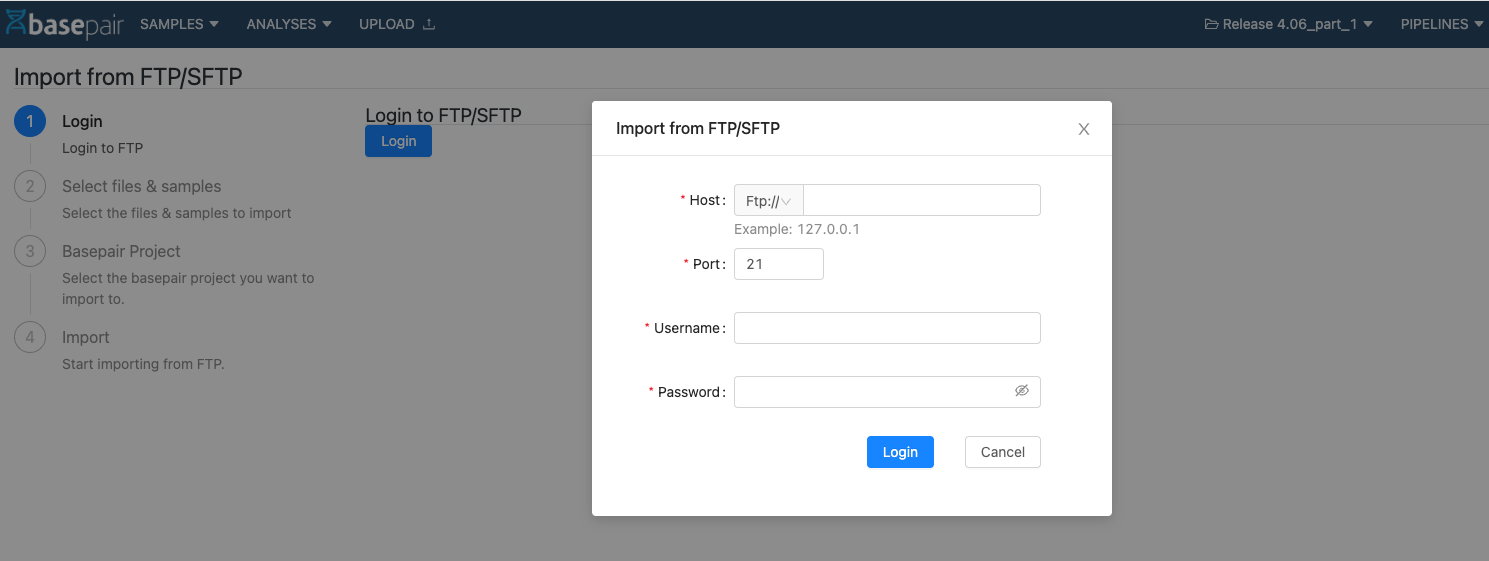Viewport: 1489px width, 561px height.
Task: Close the Import from FTP/SFTP dialog
Action: click(x=1083, y=129)
